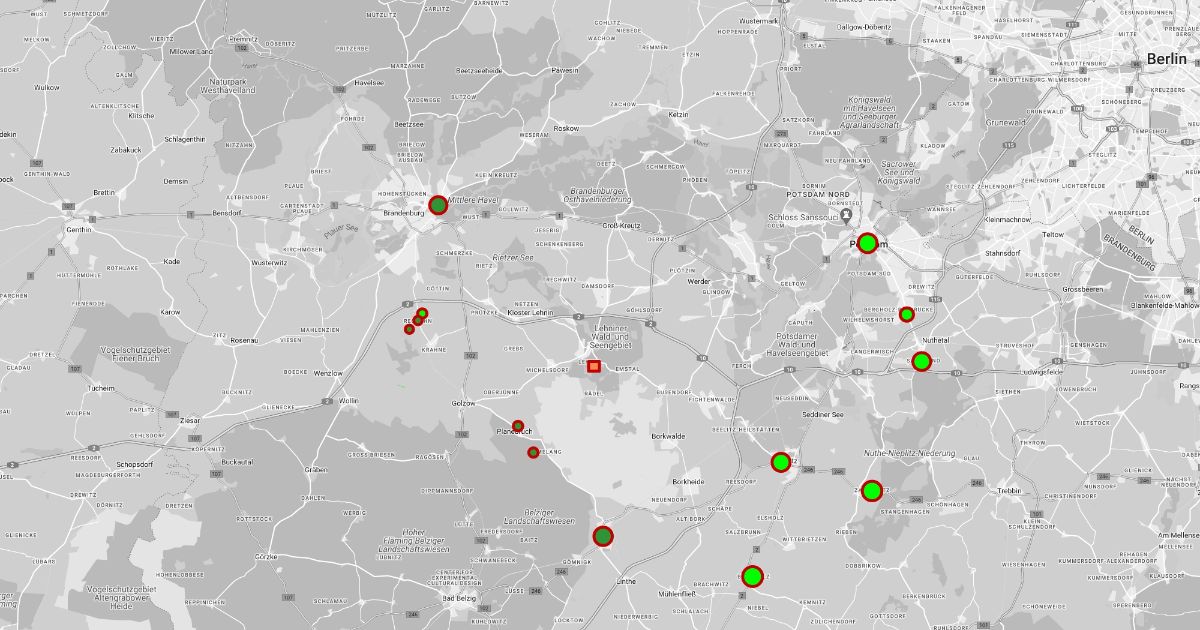This screenshot has height=630, width=1200.
Task: Click the Kloster Lehnin place label
Action: [531, 314]
